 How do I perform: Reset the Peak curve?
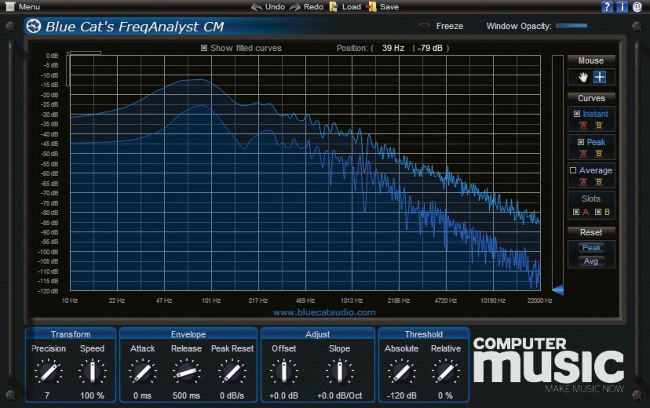point(591,248)
